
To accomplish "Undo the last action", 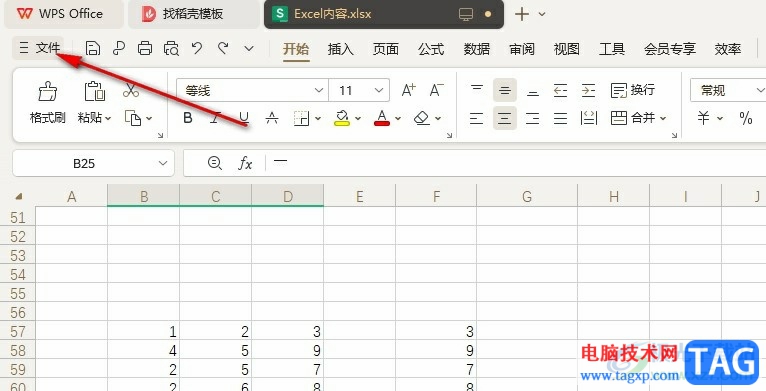I will (197, 48).
